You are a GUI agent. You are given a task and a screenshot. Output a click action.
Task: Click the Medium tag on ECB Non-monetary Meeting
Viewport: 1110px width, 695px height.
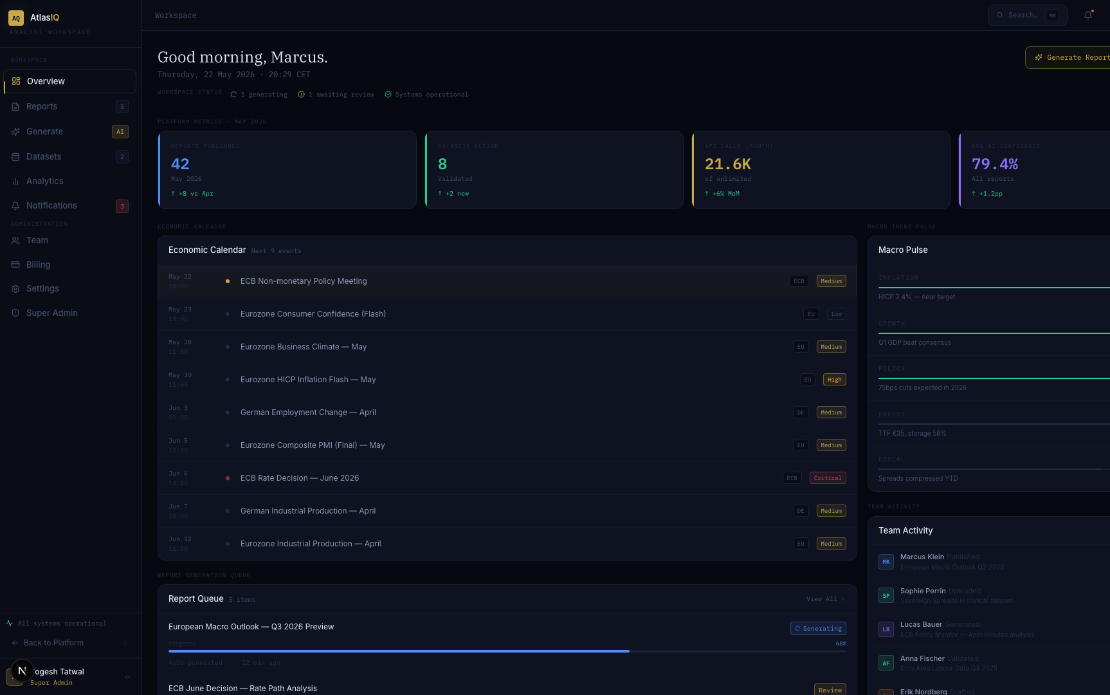point(831,282)
